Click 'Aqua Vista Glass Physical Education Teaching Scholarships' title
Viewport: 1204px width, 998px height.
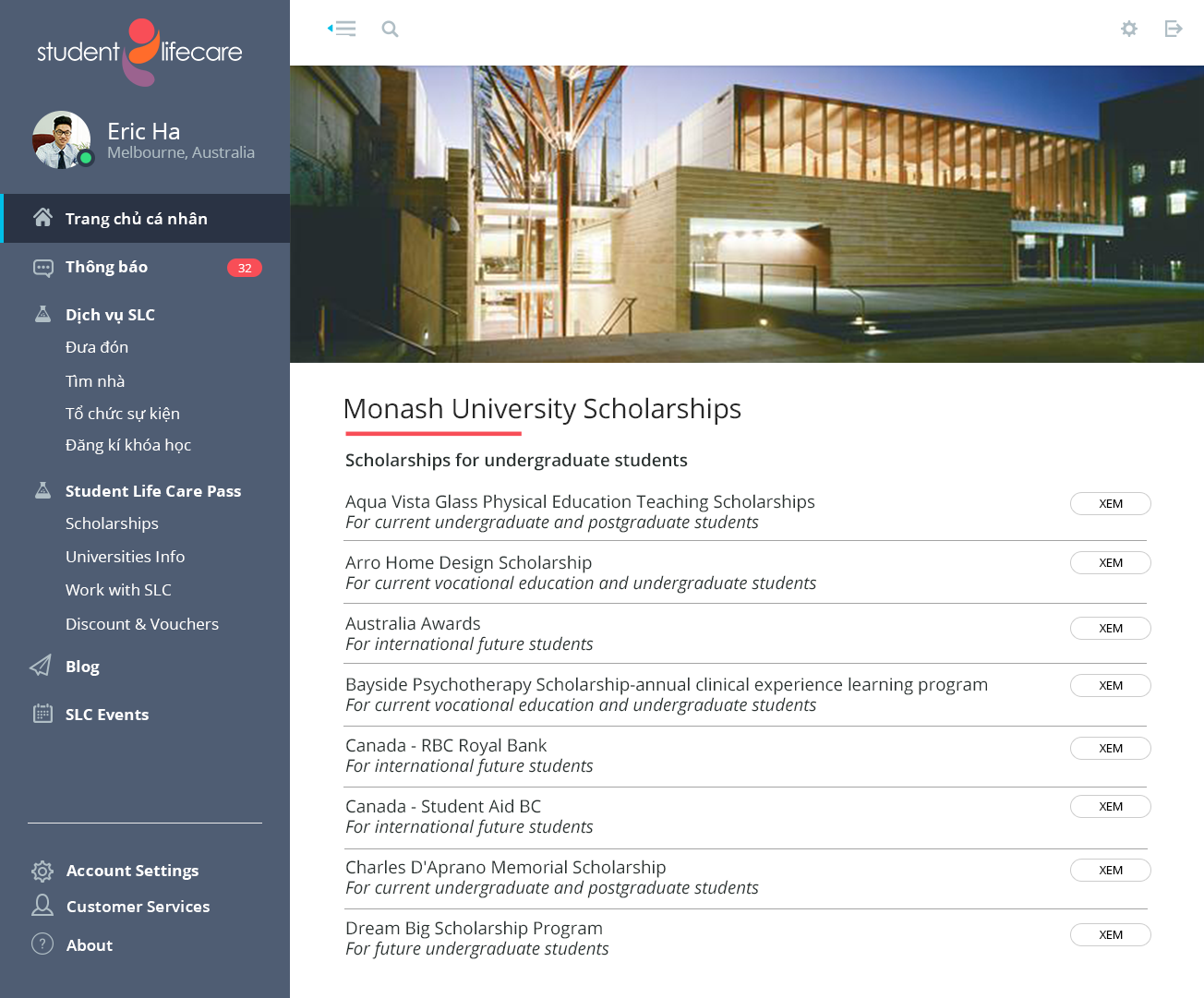(580, 501)
